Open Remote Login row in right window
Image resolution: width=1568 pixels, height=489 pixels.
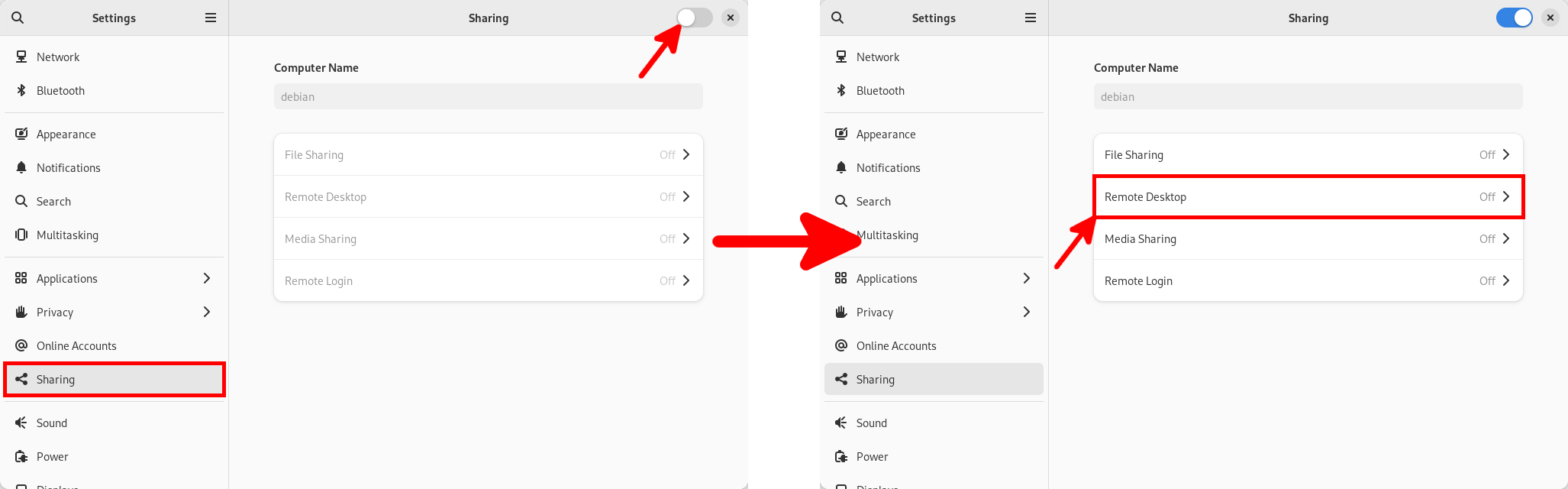[x=1308, y=280]
